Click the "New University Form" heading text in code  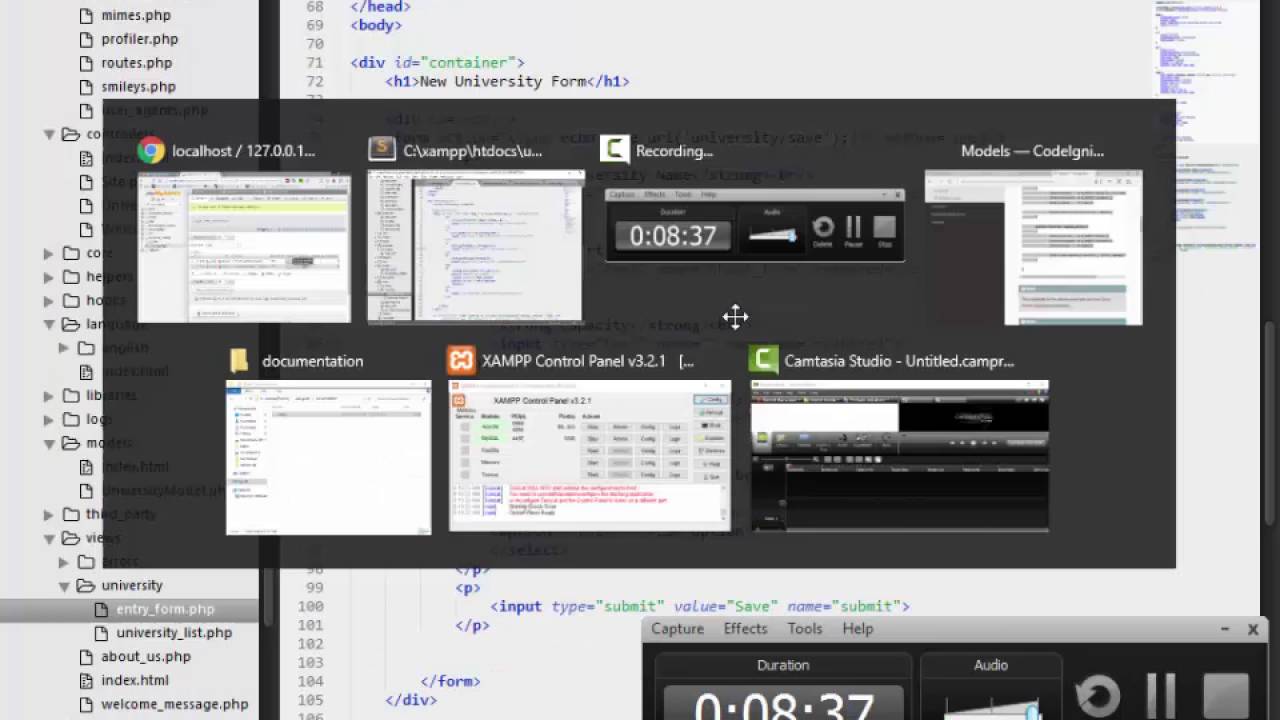pos(503,82)
